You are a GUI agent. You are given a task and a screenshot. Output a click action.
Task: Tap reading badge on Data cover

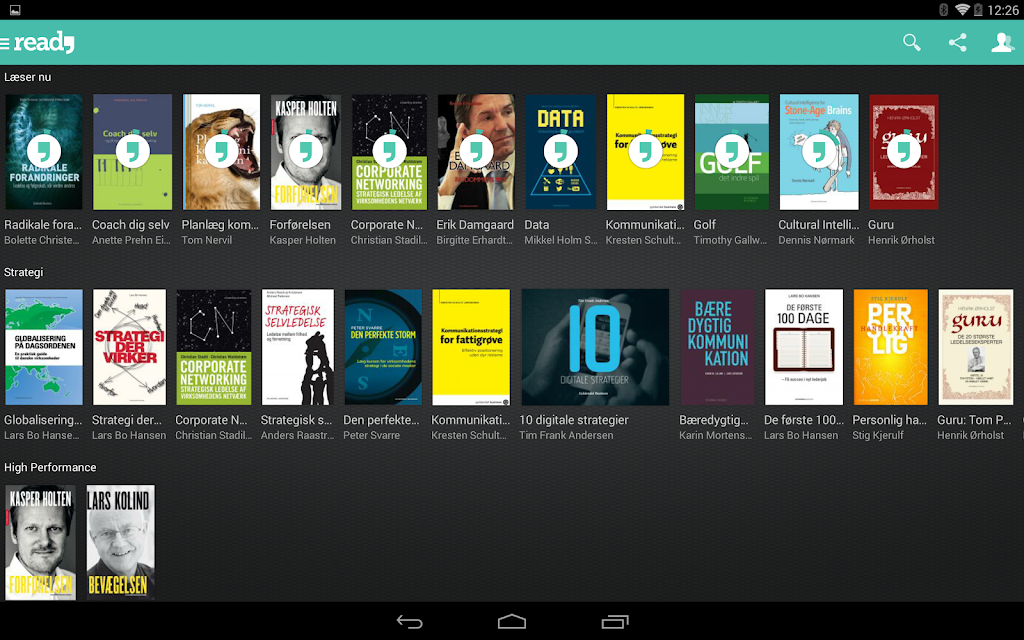(561, 151)
